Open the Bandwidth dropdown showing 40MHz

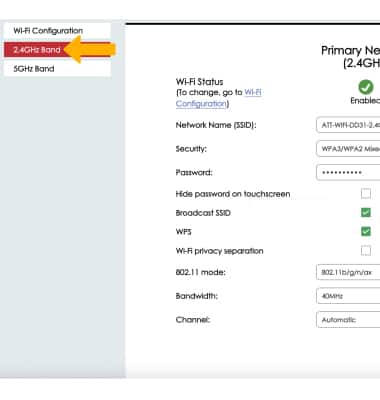(348, 296)
